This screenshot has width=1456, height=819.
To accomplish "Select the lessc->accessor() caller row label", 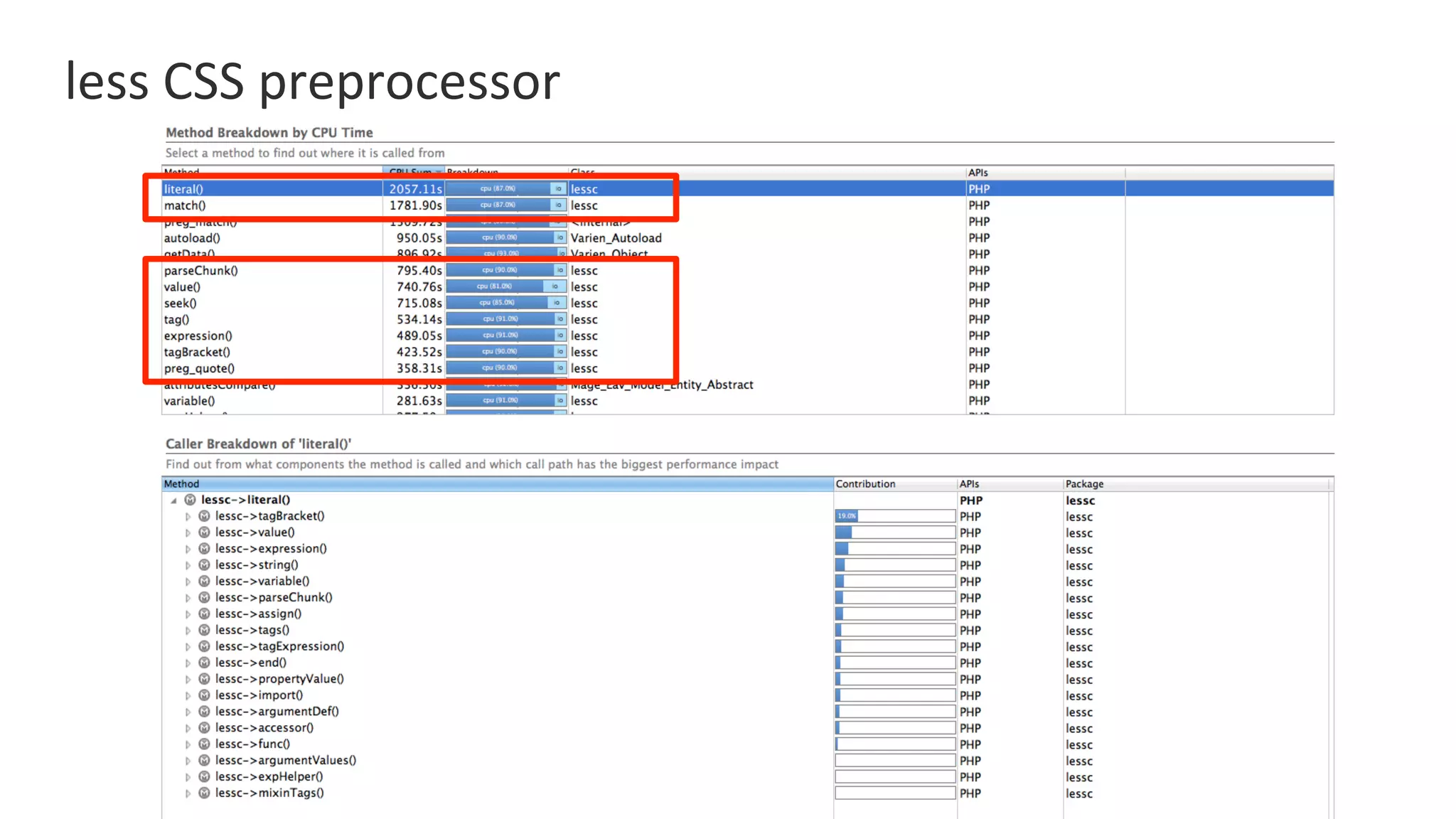I will click(x=264, y=728).
